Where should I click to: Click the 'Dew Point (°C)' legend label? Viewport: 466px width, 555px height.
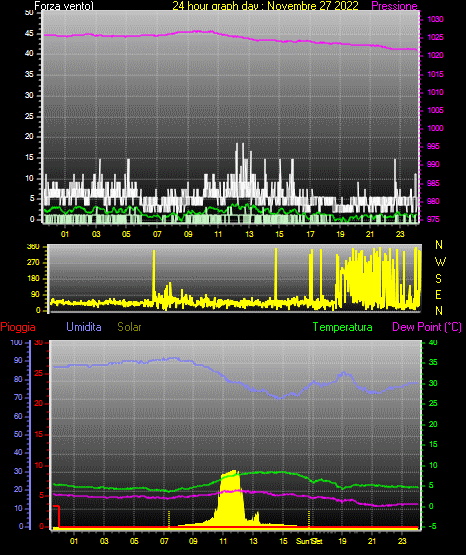click(427, 327)
